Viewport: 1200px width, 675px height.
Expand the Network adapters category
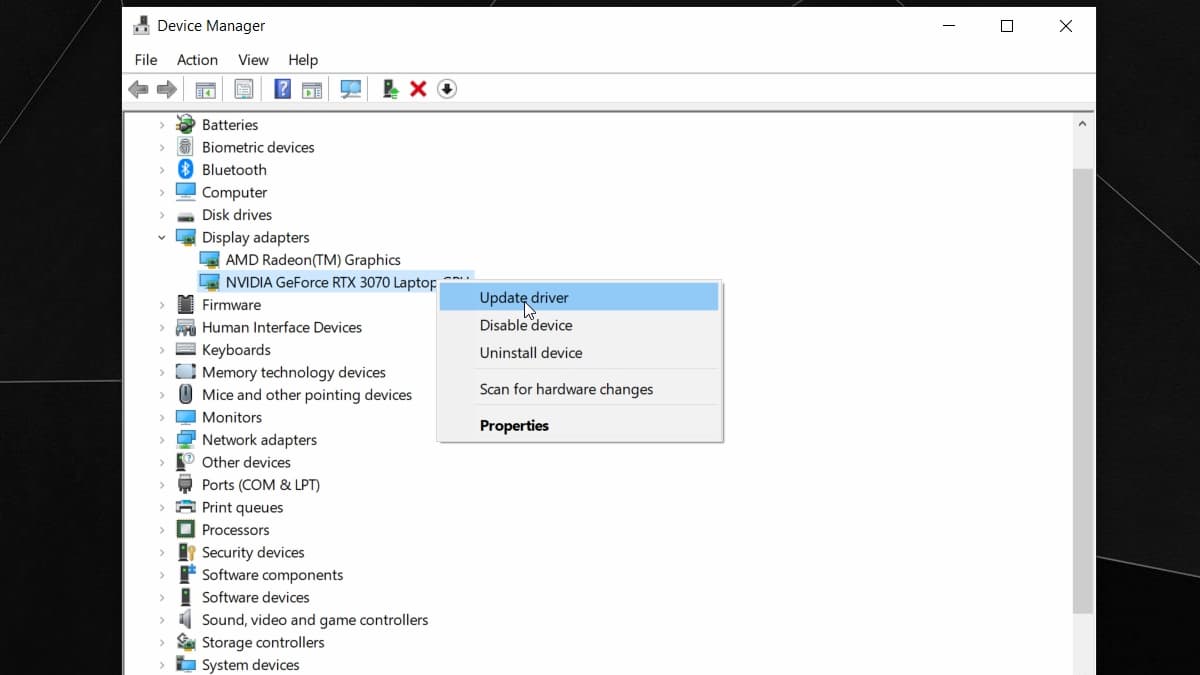click(162, 440)
